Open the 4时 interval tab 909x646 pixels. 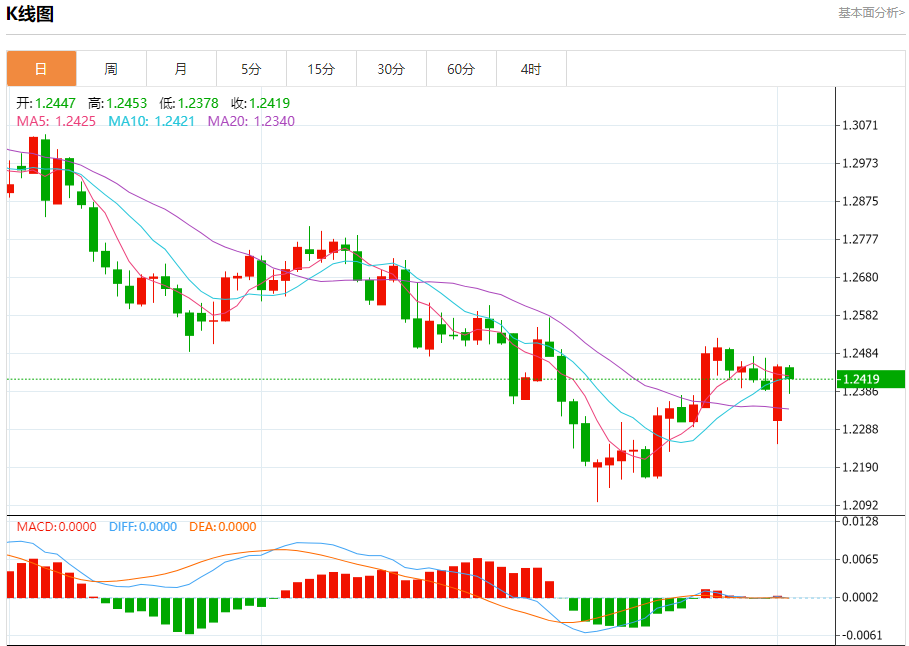[532, 69]
